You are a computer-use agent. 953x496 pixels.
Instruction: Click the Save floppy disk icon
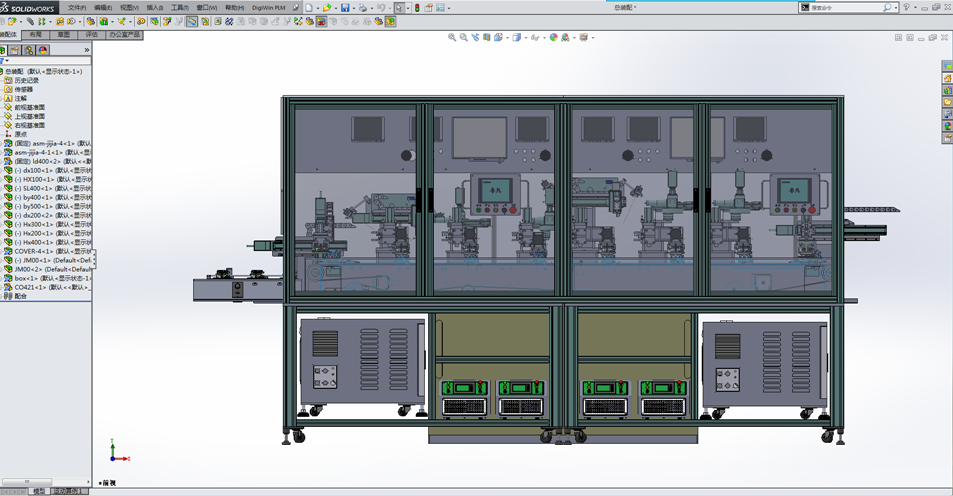tap(345, 7)
